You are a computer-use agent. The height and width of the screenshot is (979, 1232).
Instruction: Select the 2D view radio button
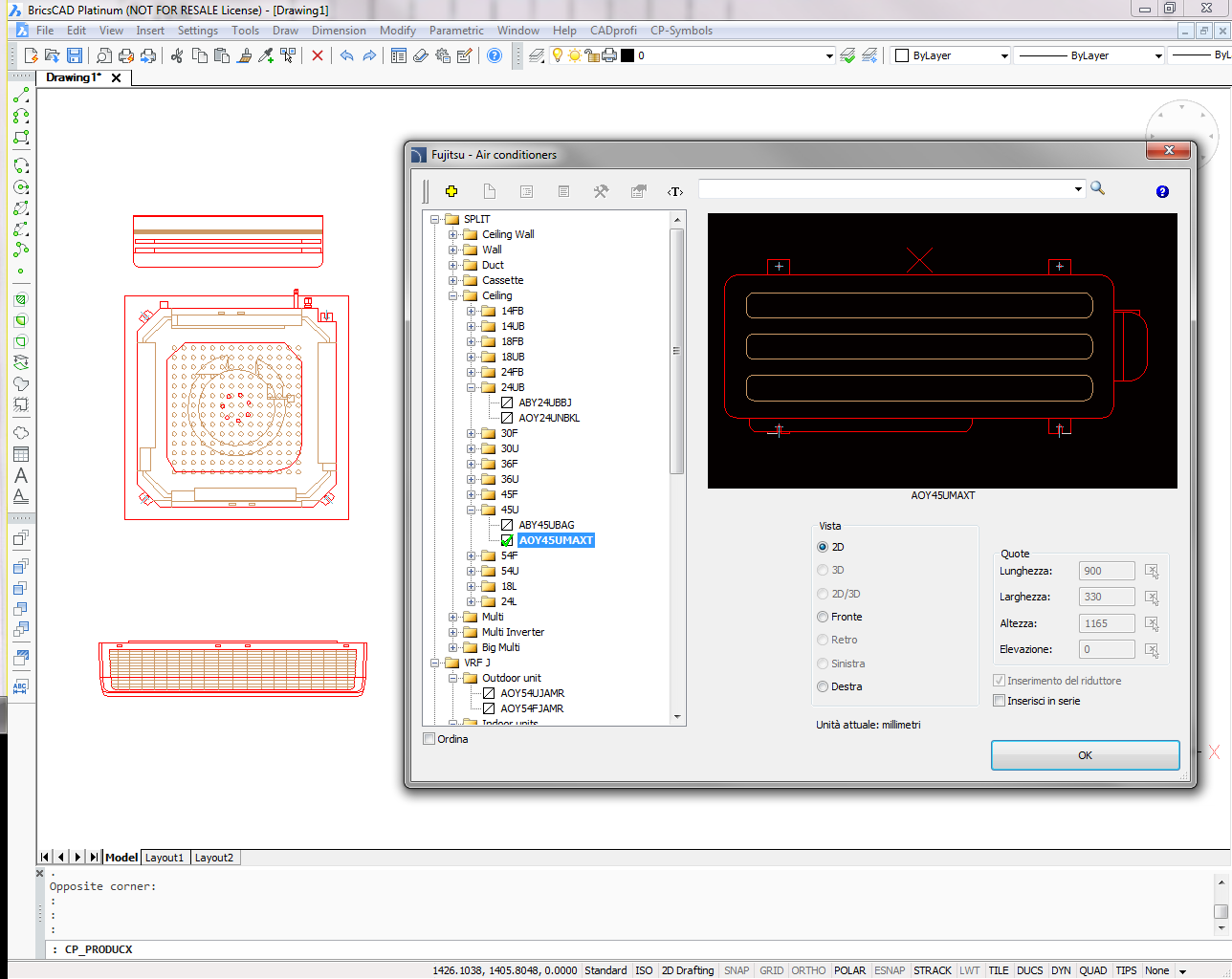(823, 546)
